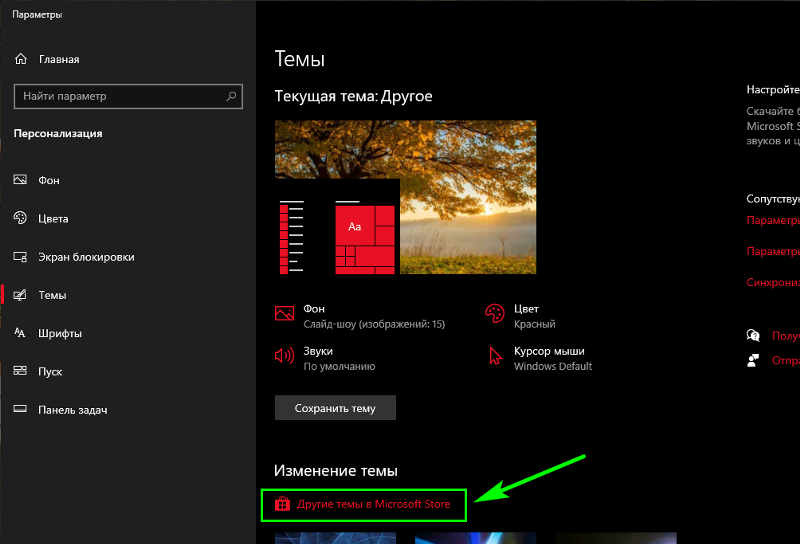Click the Синхрониз... related link

click(773, 282)
